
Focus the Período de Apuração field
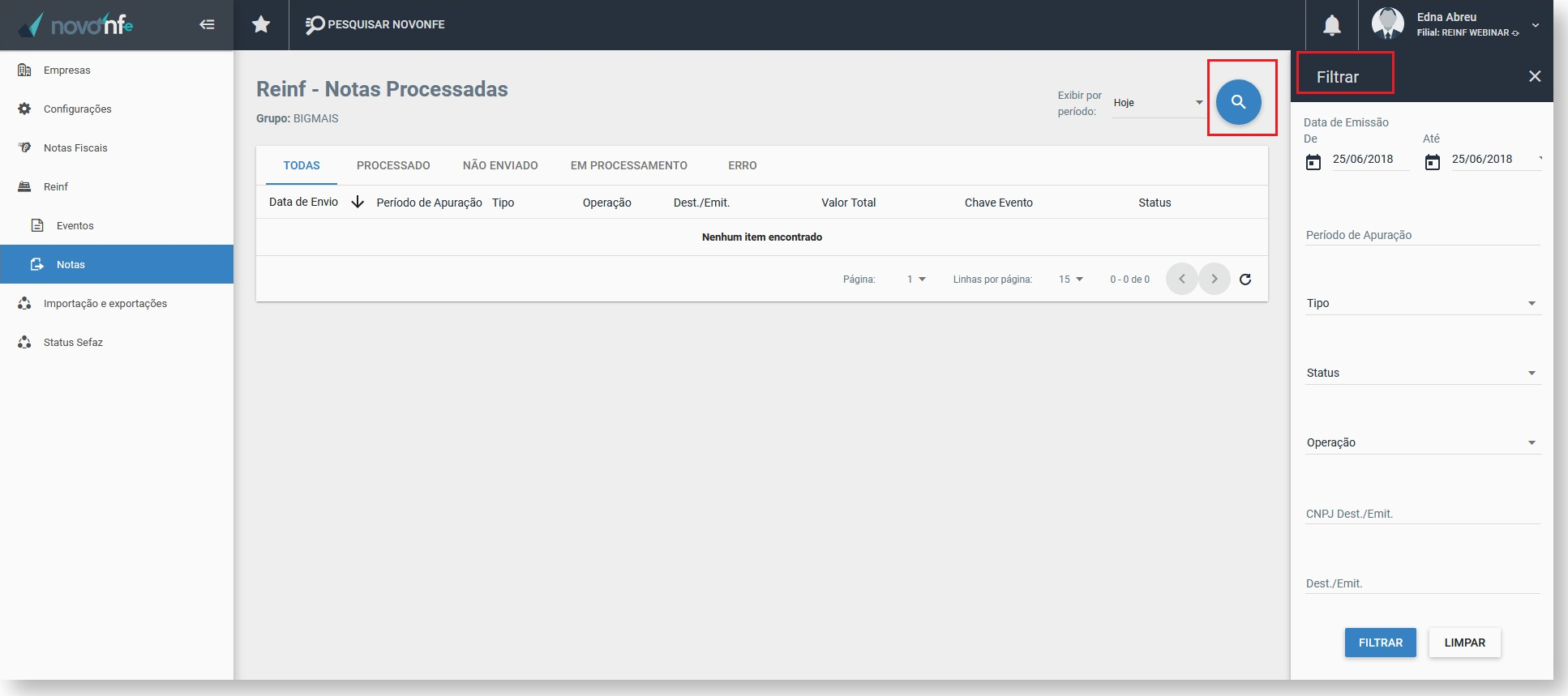click(1423, 235)
